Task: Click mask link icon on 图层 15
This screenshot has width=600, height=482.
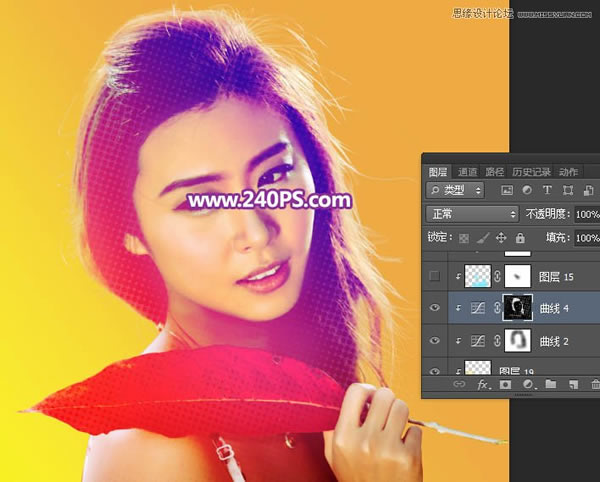Action: [497, 276]
